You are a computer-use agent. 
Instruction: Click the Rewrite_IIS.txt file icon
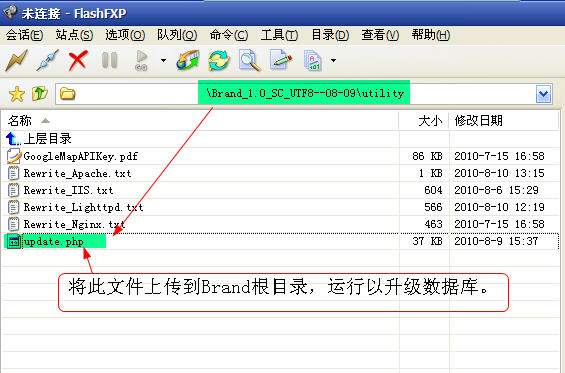pyautogui.click(x=14, y=190)
